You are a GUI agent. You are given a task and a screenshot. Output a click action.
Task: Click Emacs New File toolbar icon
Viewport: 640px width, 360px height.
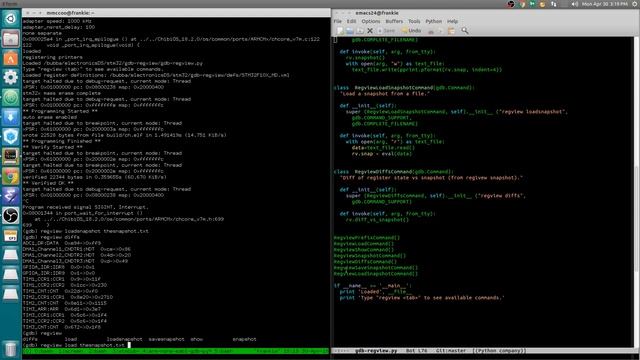pos(340,31)
